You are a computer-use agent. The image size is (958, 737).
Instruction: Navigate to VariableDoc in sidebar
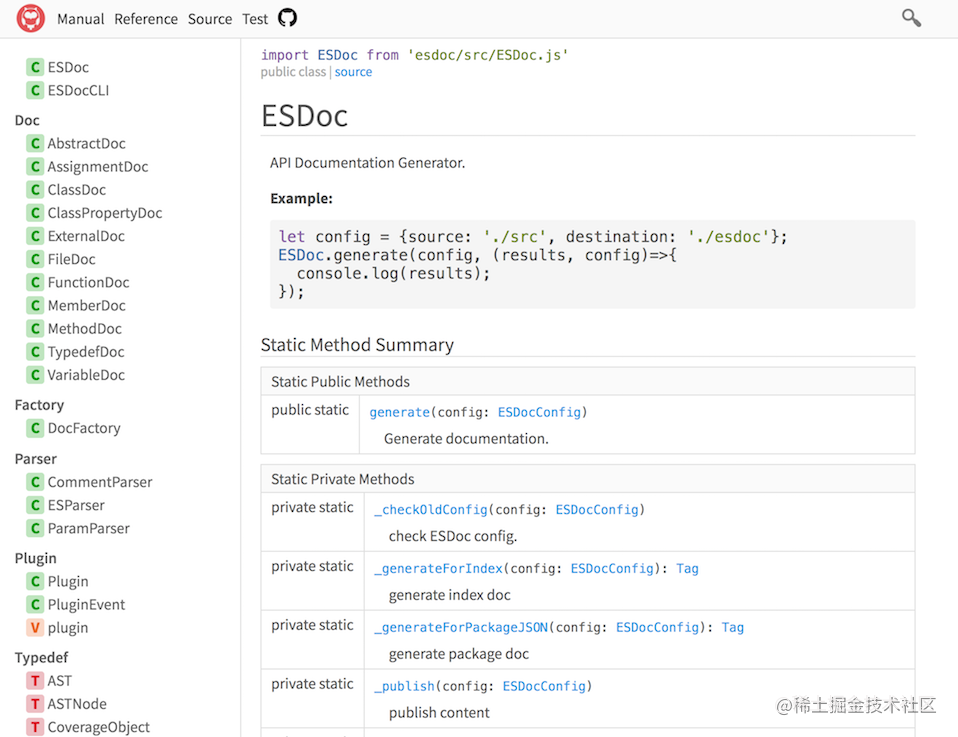86,375
